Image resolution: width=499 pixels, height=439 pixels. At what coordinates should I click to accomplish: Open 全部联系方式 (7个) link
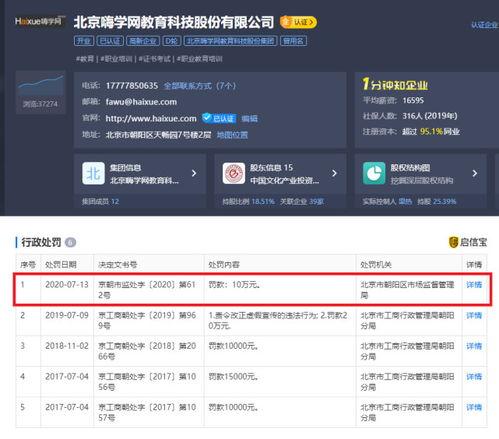click(200, 86)
